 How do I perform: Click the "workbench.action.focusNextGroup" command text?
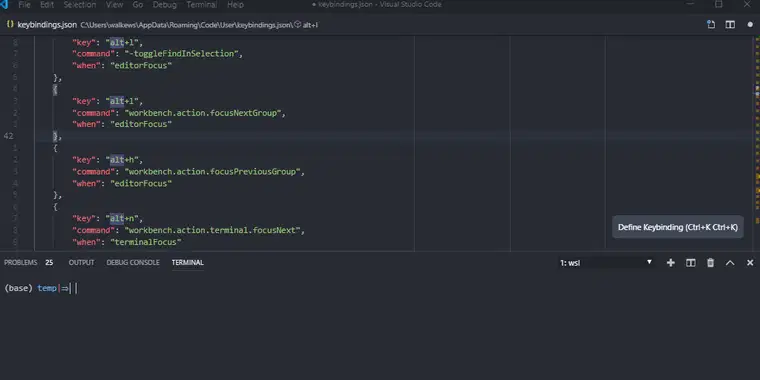pyautogui.click(x=203, y=113)
